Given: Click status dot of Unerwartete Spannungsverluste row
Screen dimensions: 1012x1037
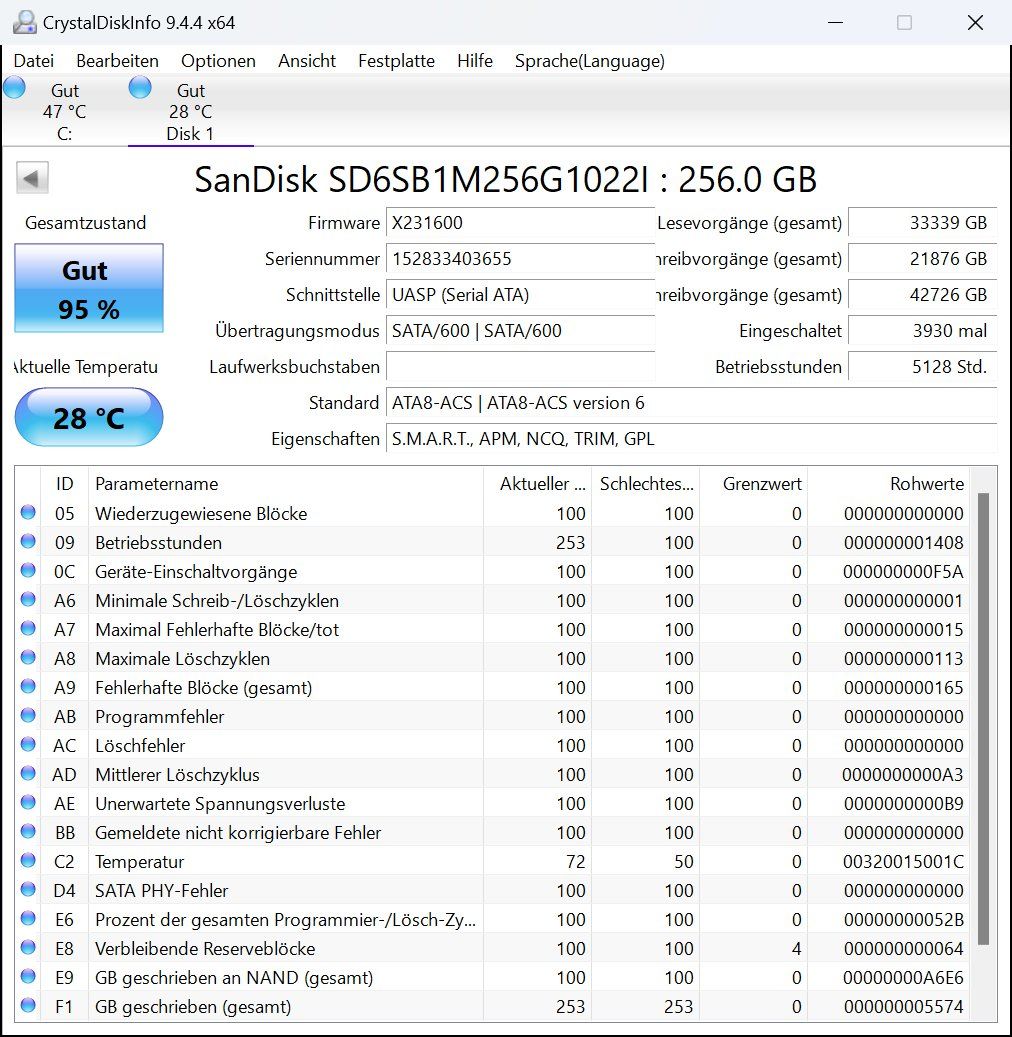Looking at the screenshot, I should [28, 803].
